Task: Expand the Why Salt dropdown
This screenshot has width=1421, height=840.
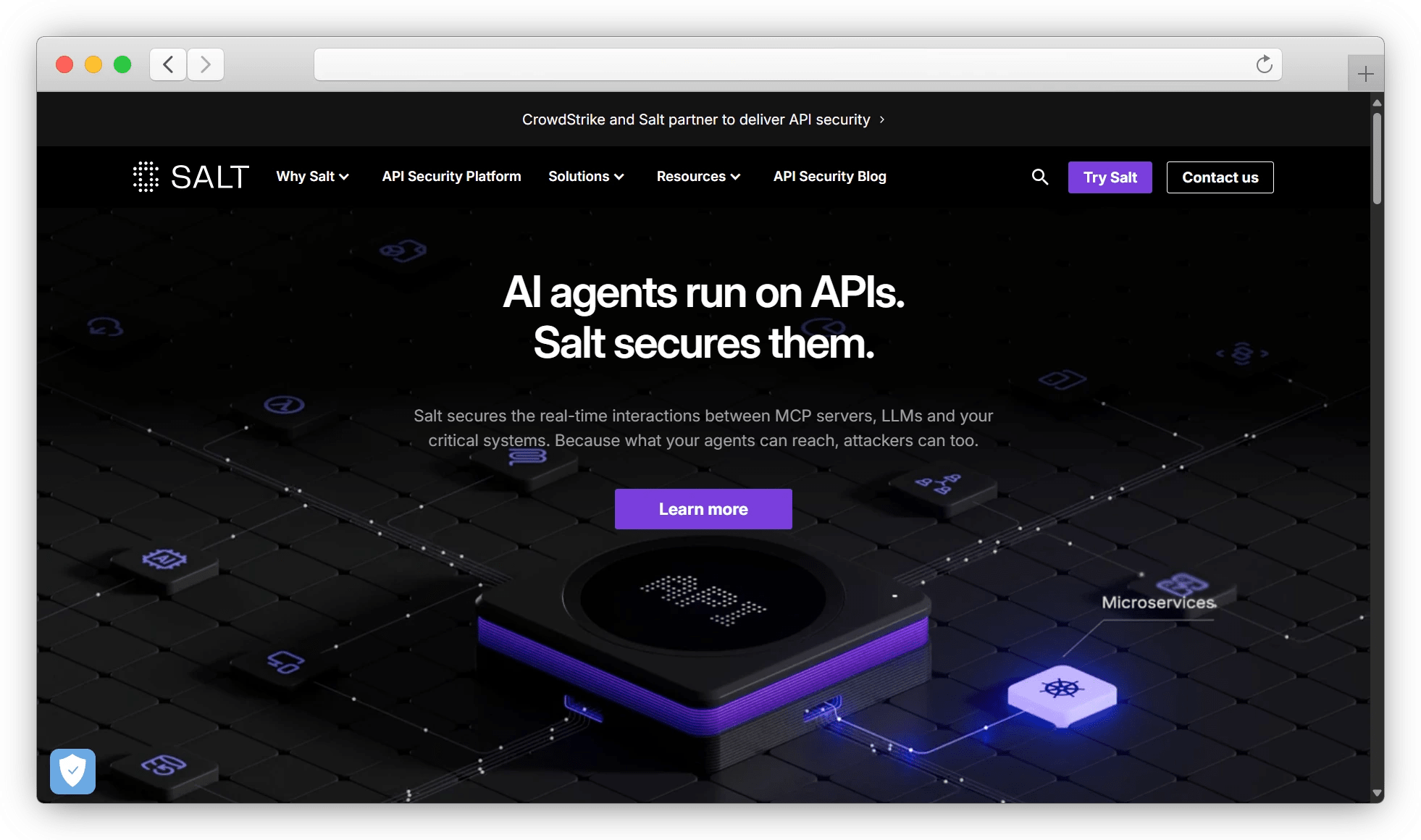Action: tap(312, 177)
